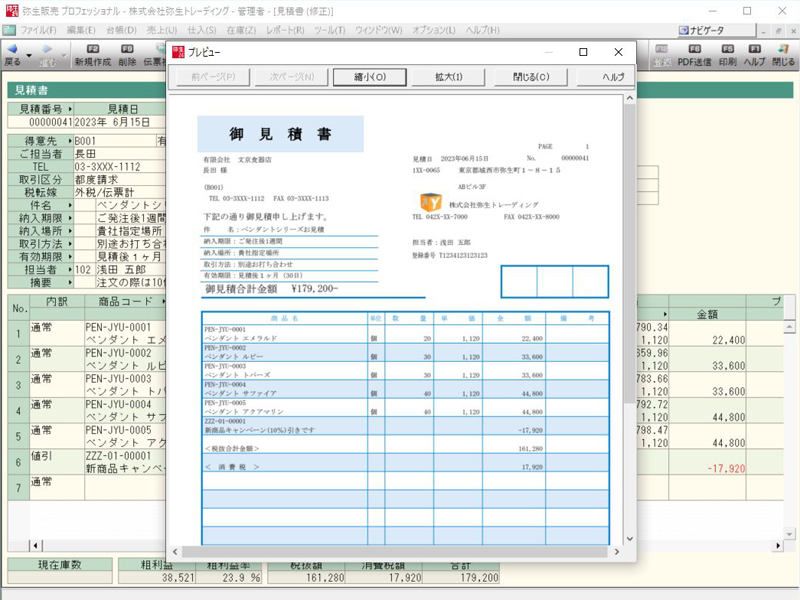
Task: Click the 縮小(O) button in preview
Action: (370, 77)
